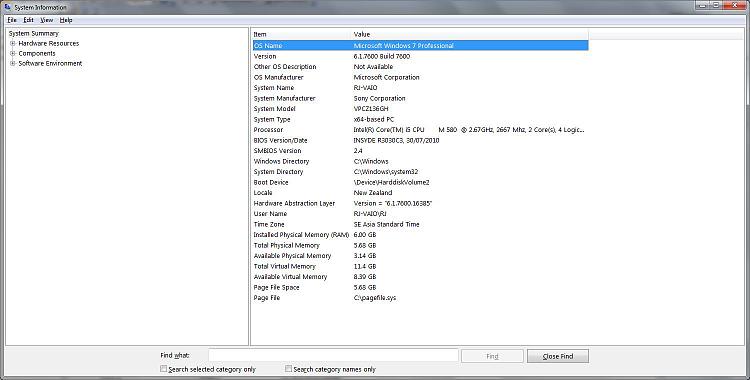The height and width of the screenshot is (380, 750).
Task: Maximize the System Information window
Action: [x=716, y=5]
